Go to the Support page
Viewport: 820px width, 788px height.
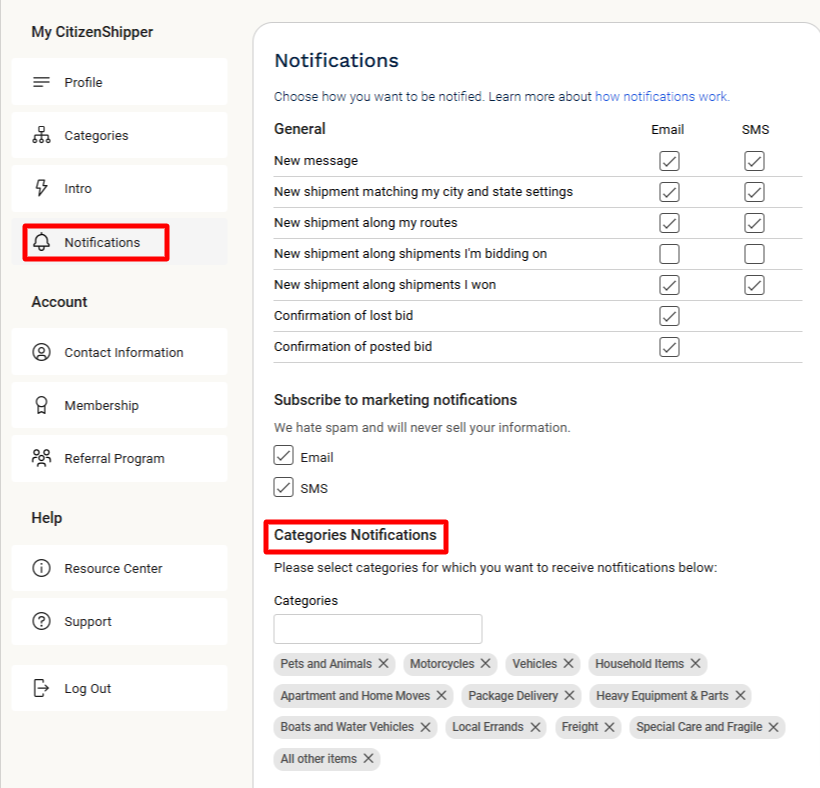88,621
